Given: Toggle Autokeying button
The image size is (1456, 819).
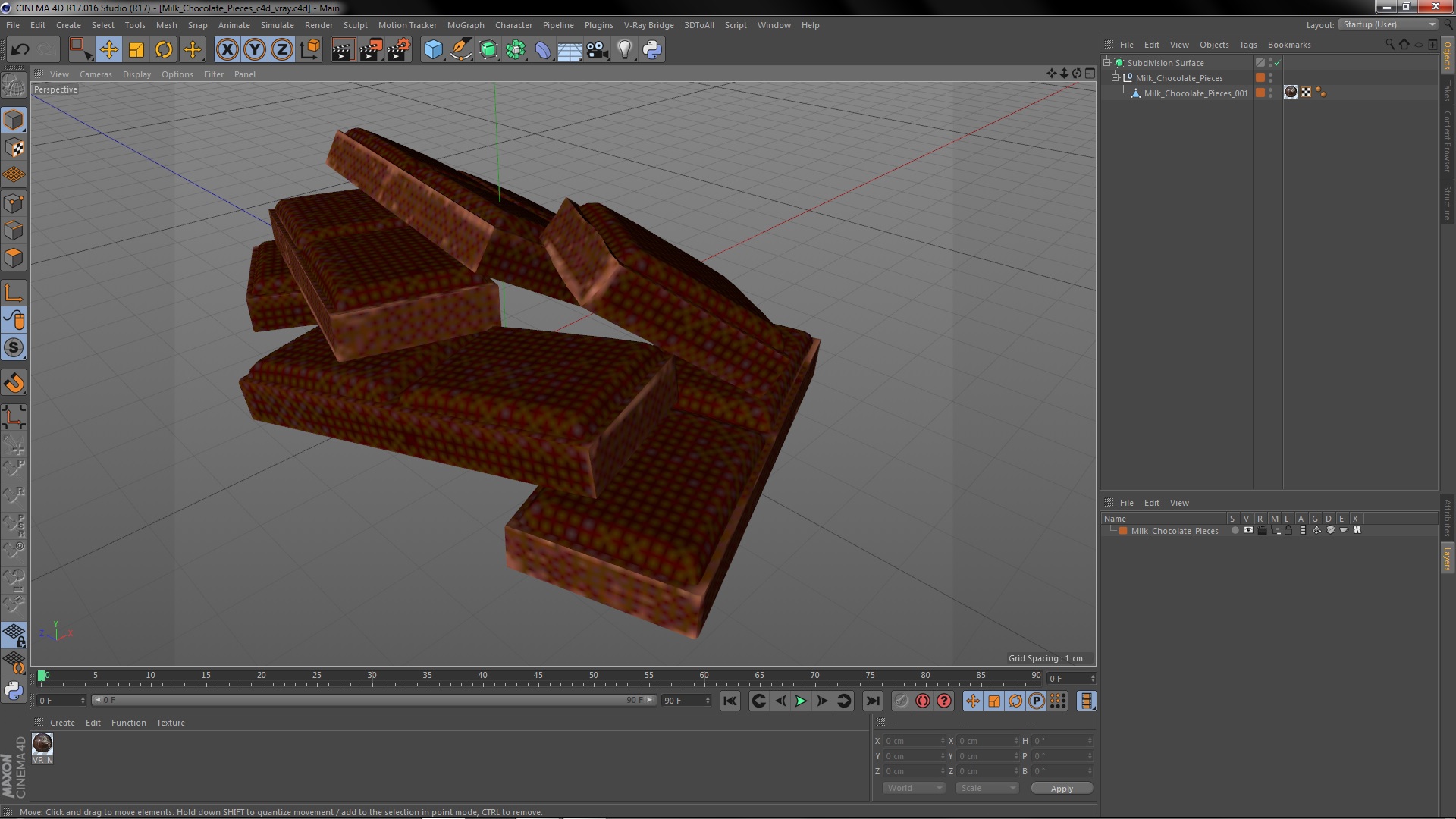Looking at the screenshot, I should point(923,701).
